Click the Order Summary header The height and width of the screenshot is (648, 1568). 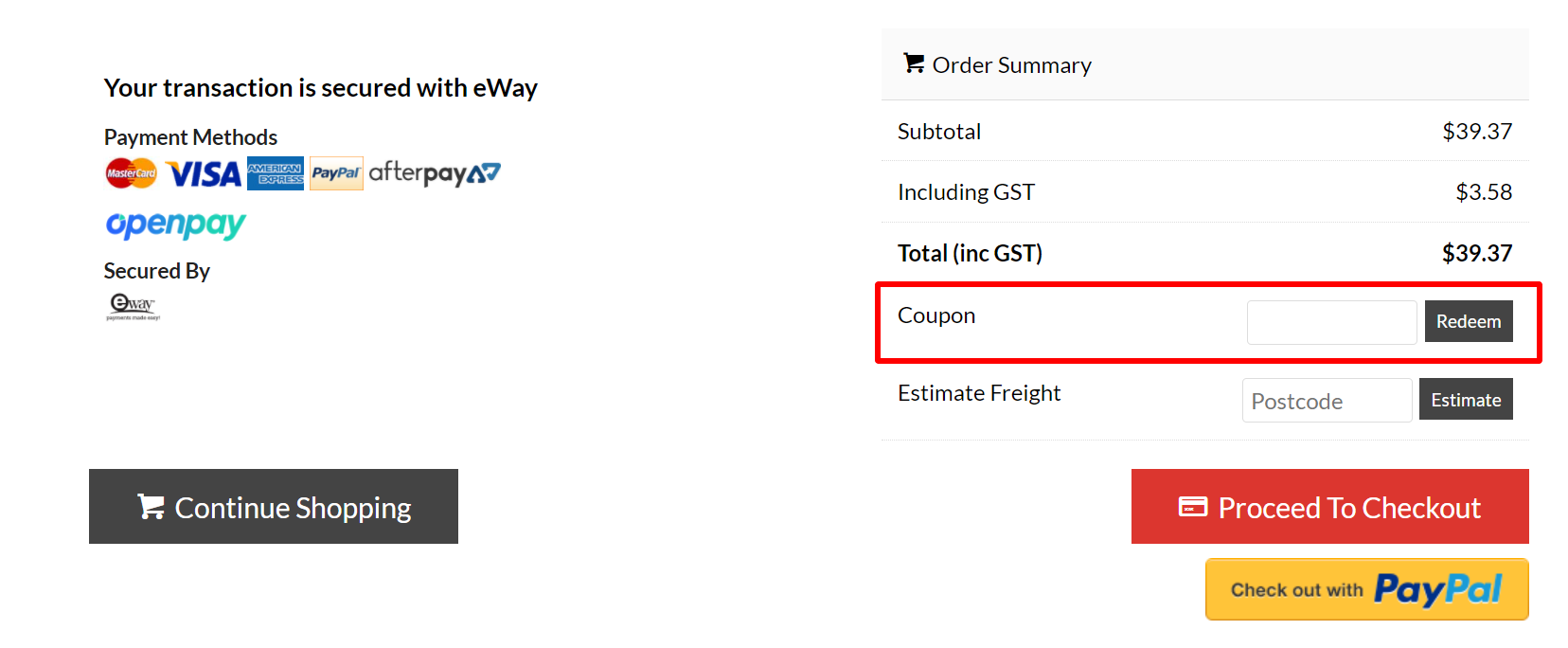click(1013, 64)
